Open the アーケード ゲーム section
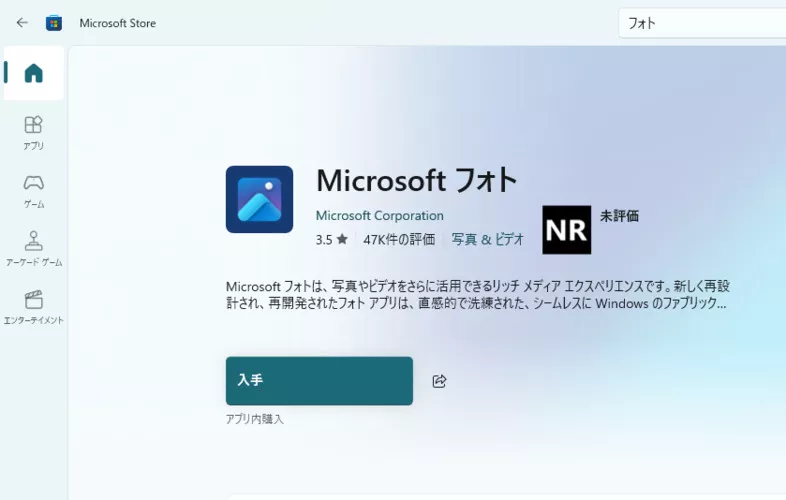Viewport: 786px width, 500px height. (x=34, y=249)
